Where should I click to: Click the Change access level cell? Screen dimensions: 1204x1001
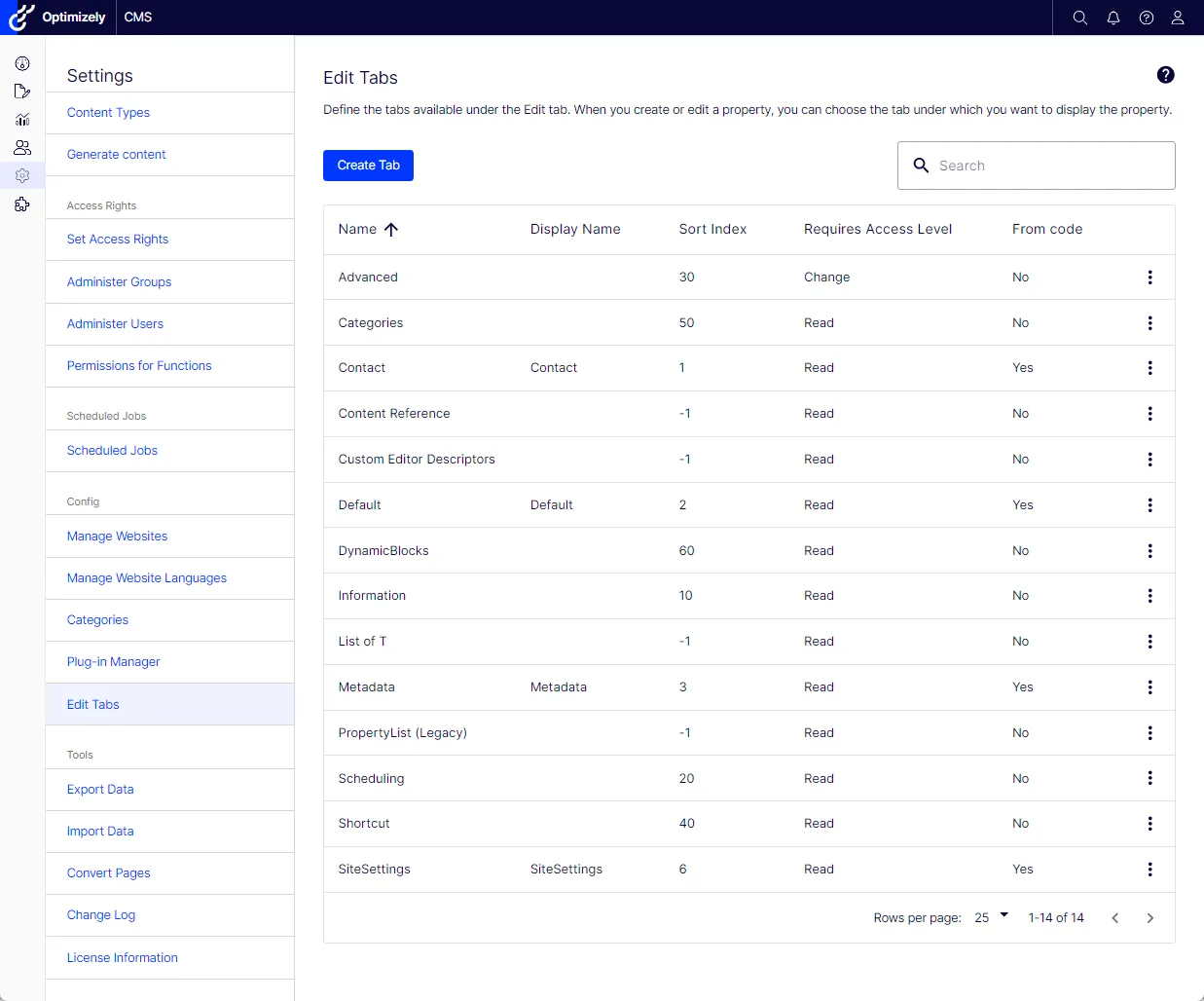tap(827, 278)
